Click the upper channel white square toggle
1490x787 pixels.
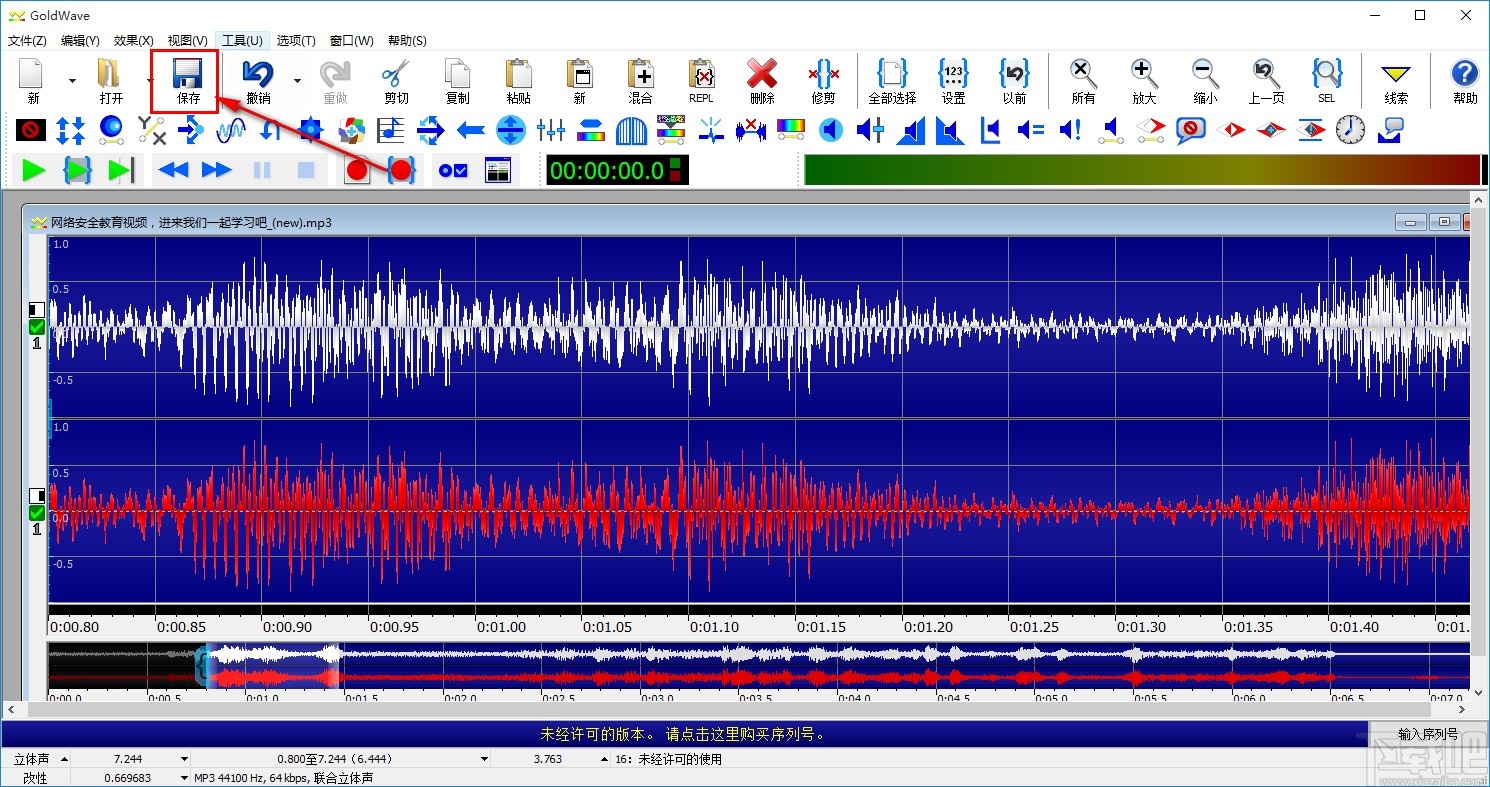(37, 310)
